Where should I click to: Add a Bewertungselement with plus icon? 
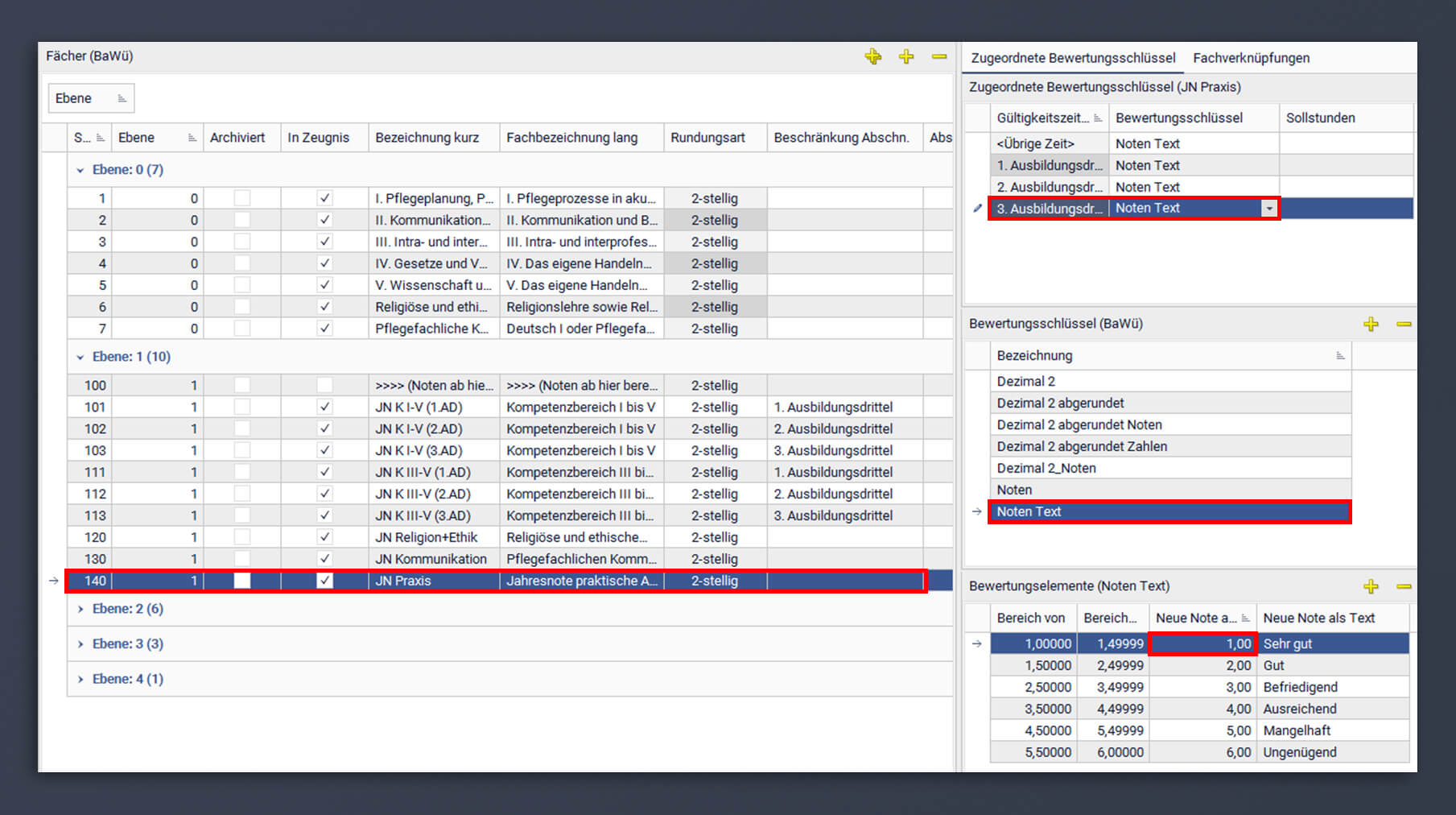click(1371, 586)
